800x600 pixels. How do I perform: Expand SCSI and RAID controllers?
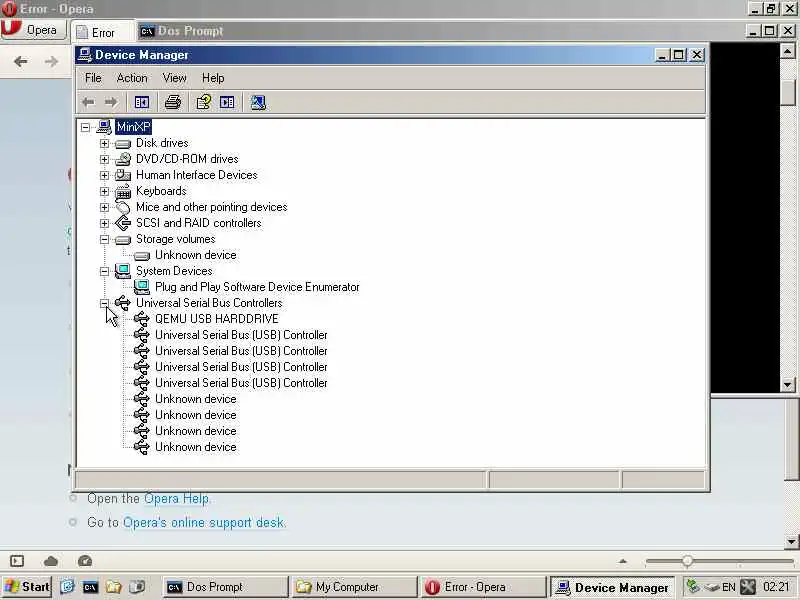click(105, 223)
